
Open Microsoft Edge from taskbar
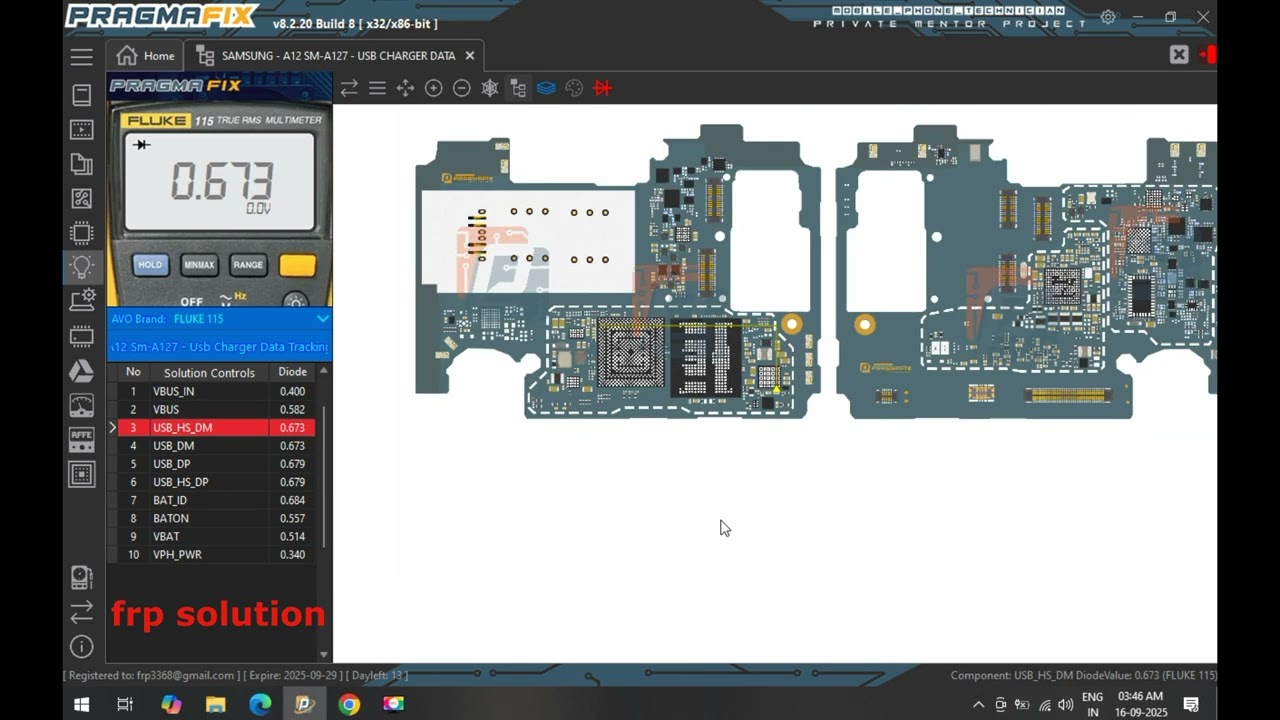click(x=260, y=704)
